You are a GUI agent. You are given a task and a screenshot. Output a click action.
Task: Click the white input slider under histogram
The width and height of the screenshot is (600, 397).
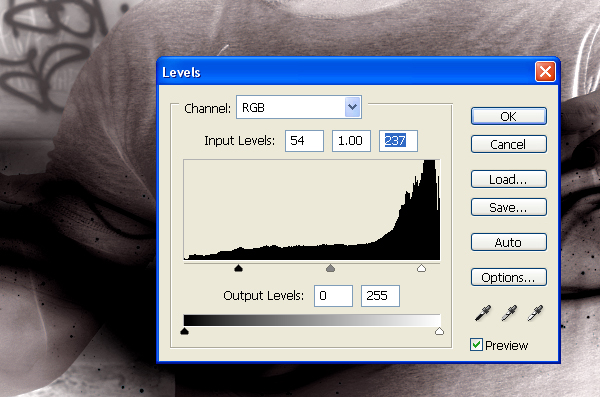[421, 268]
